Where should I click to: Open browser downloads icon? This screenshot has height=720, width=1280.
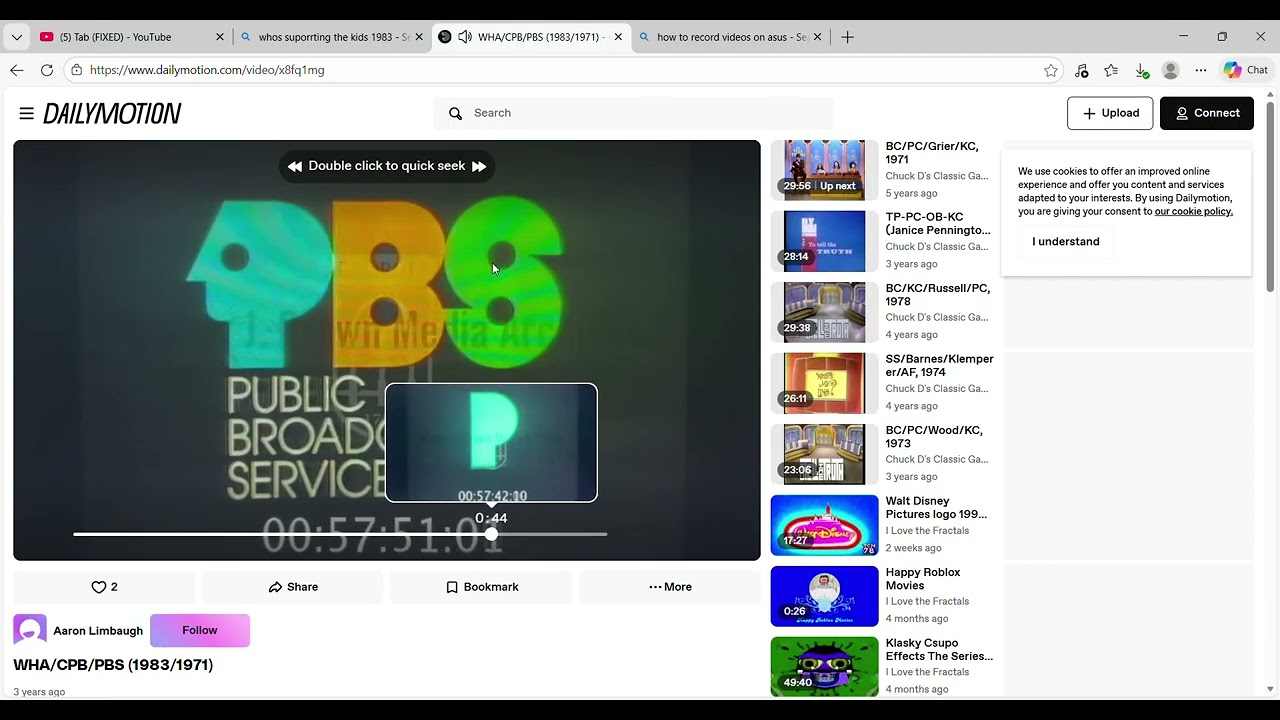coord(1141,70)
